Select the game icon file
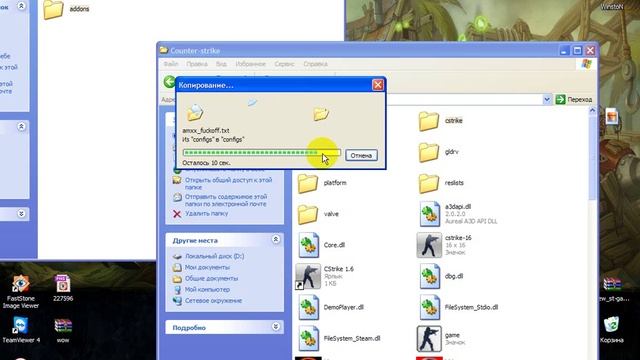The image size is (640, 360). [429, 338]
